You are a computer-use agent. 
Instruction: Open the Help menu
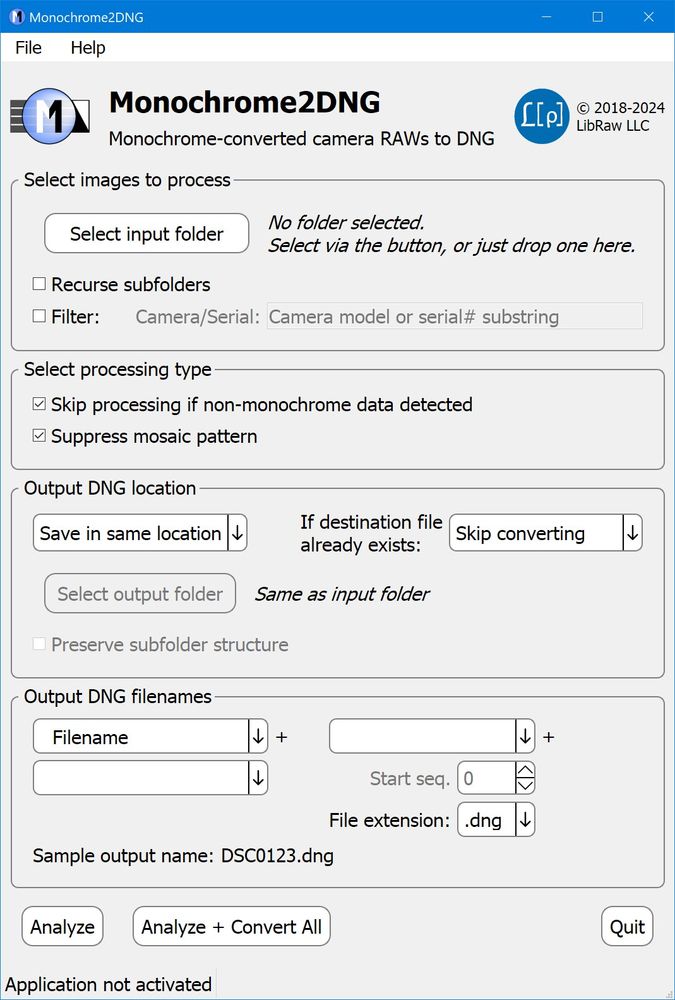coord(87,47)
